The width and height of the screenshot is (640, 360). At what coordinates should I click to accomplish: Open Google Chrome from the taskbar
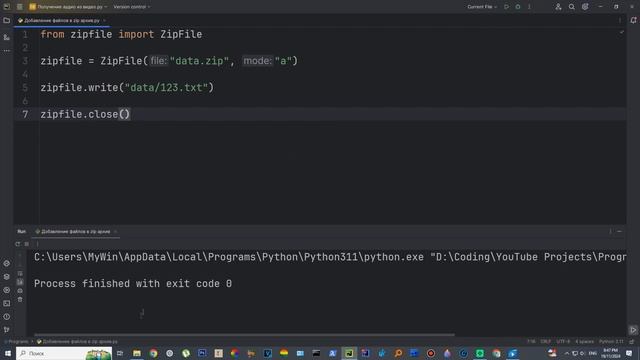[x=153, y=353]
